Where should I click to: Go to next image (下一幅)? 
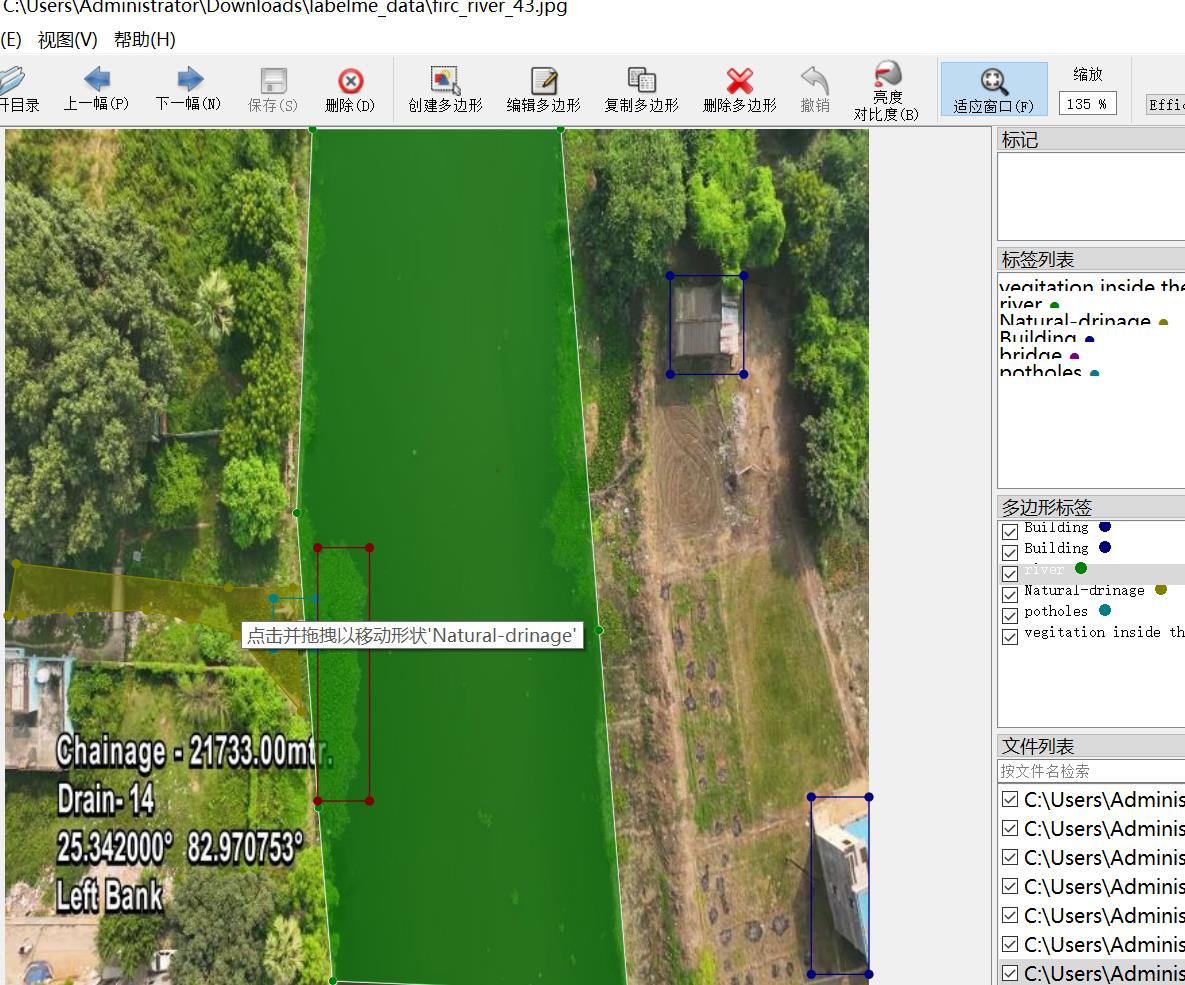point(189,89)
